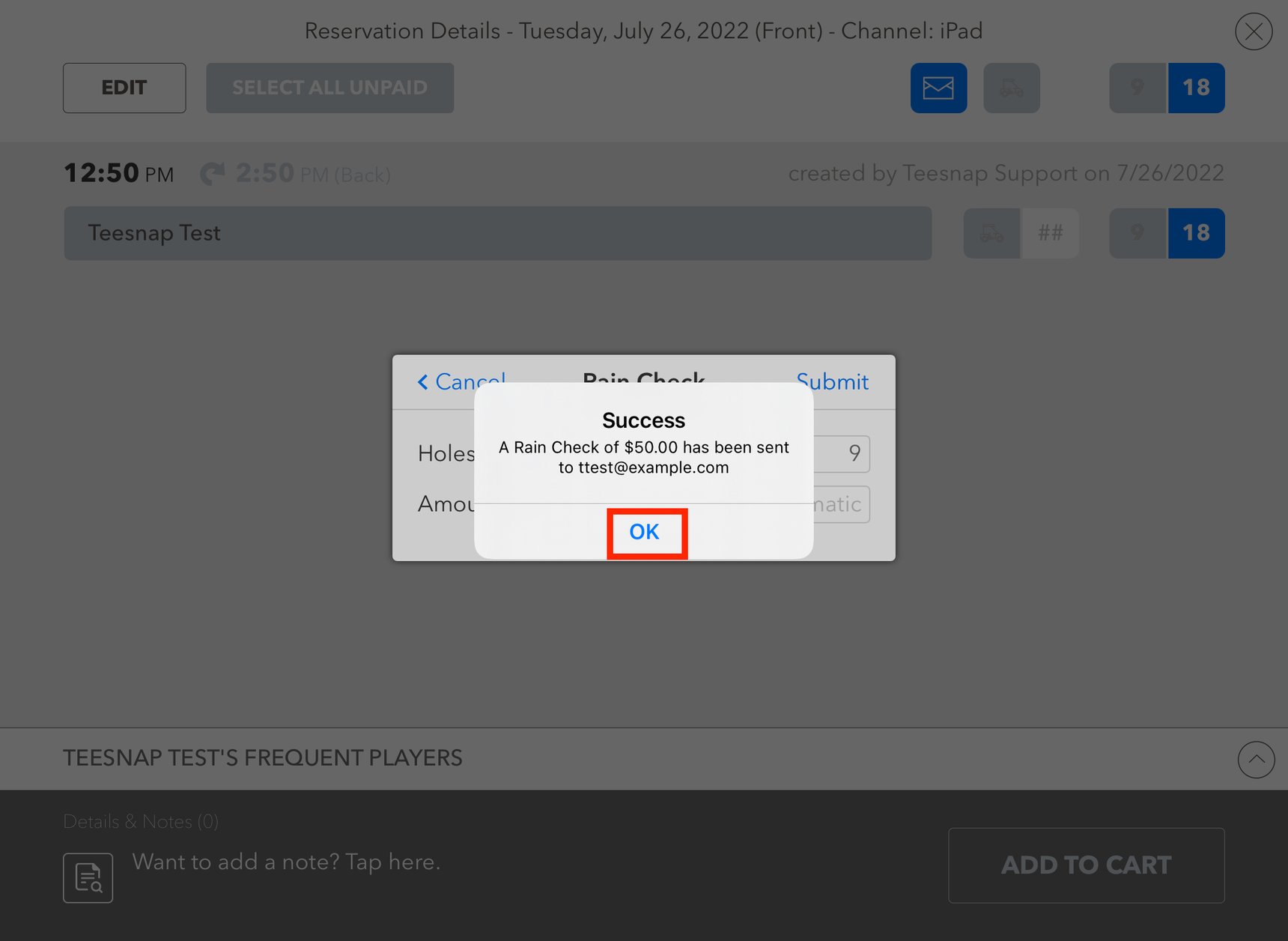Select 9 holes in the header toggle

[x=1137, y=88]
